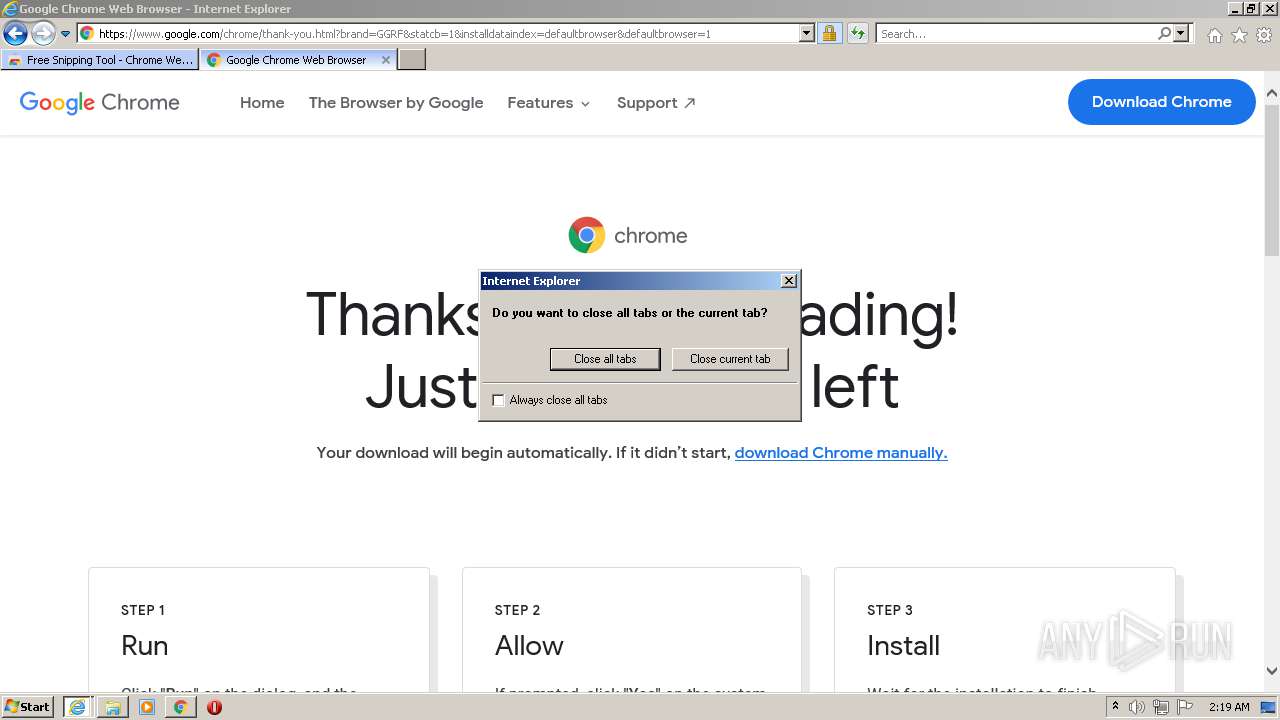
Task: Minimize the Internet Explorer window
Action: click(x=1236, y=8)
